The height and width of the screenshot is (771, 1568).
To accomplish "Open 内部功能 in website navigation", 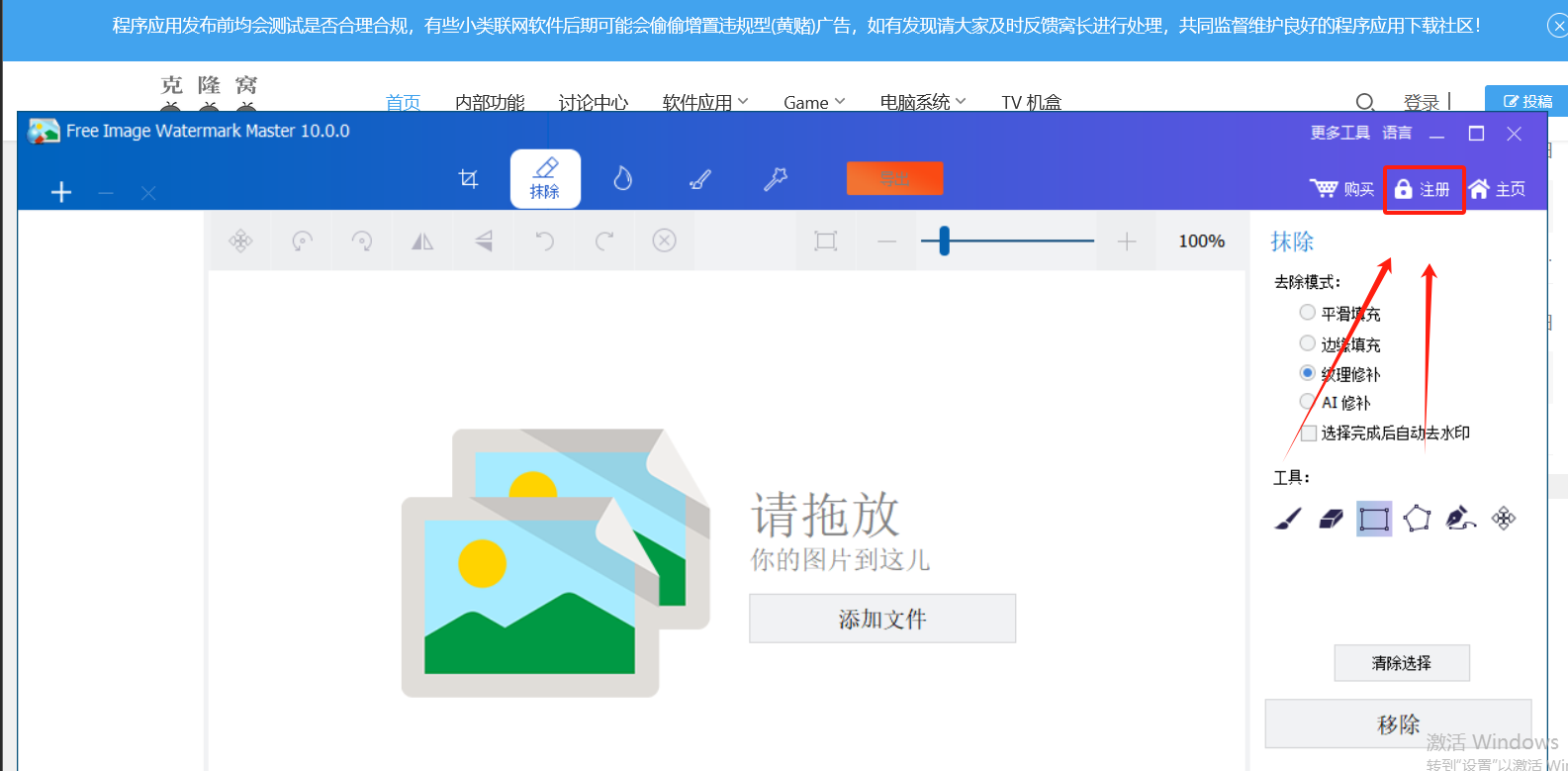I will [490, 102].
